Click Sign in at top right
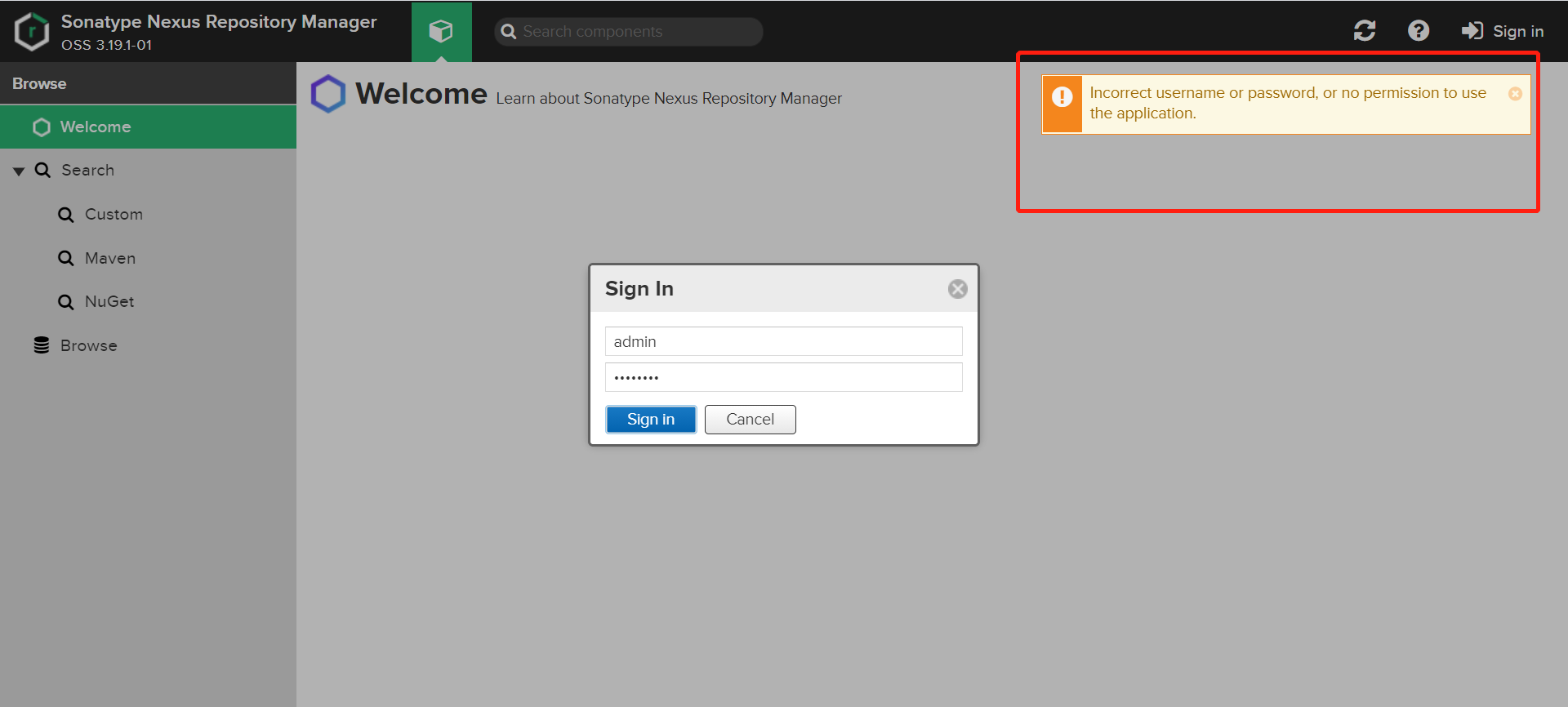The height and width of the screenshot is (707, 1568). coord(1503,31)
